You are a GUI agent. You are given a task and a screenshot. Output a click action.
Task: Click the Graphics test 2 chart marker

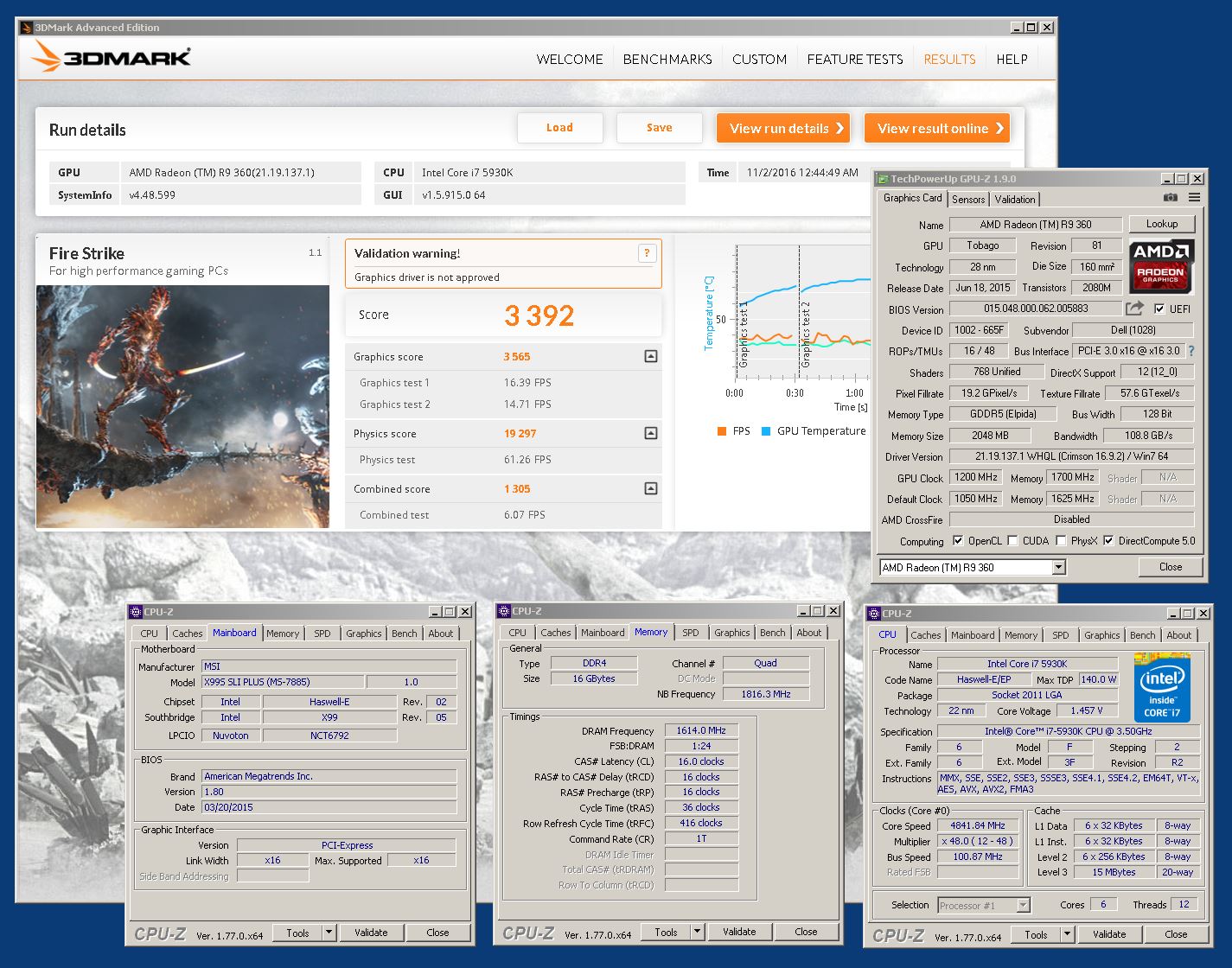coord(806,334)
